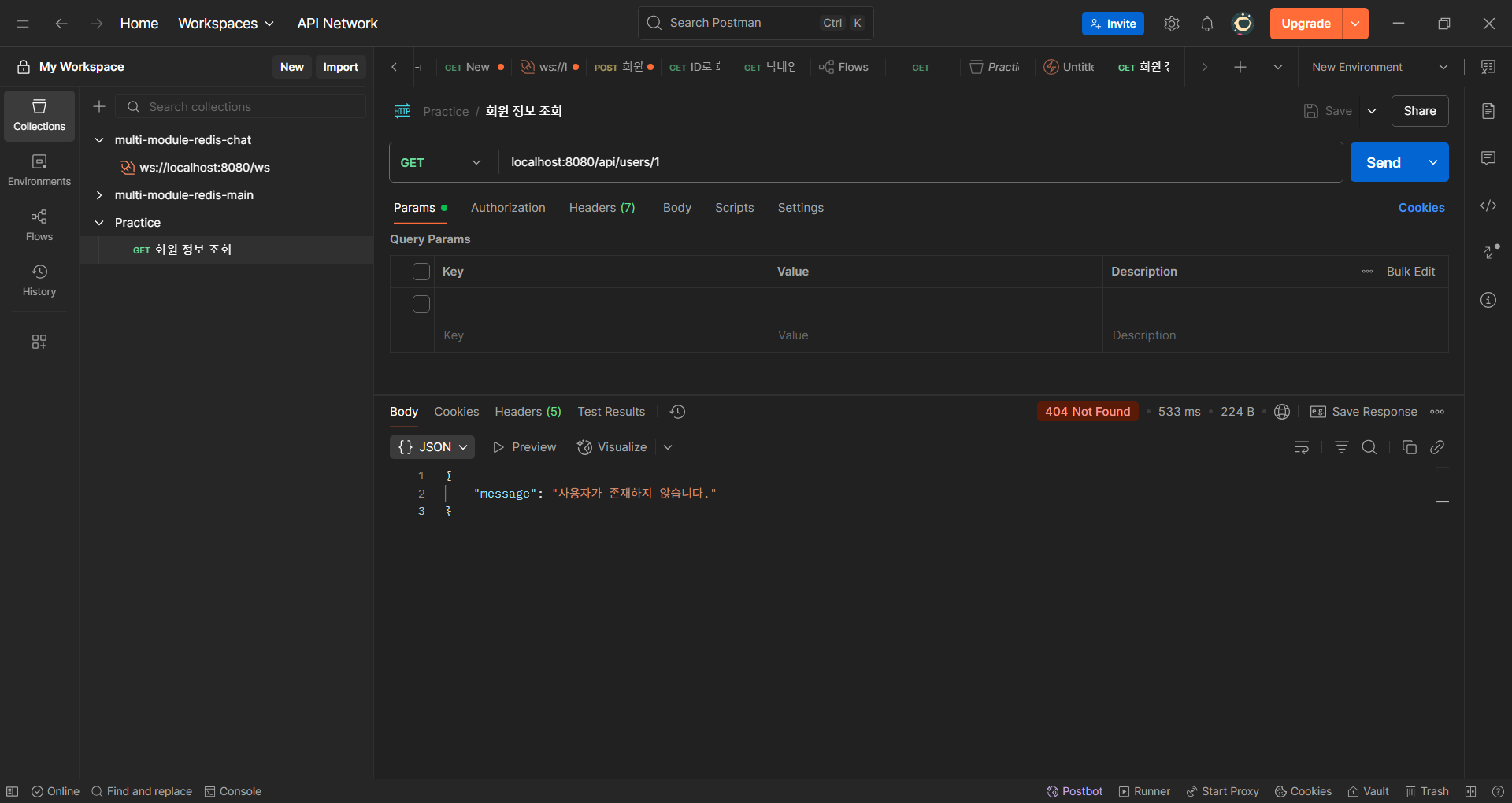1512x803 pixels.
Task: Copy link to response icon
Action: click(x=1437, y=447)
